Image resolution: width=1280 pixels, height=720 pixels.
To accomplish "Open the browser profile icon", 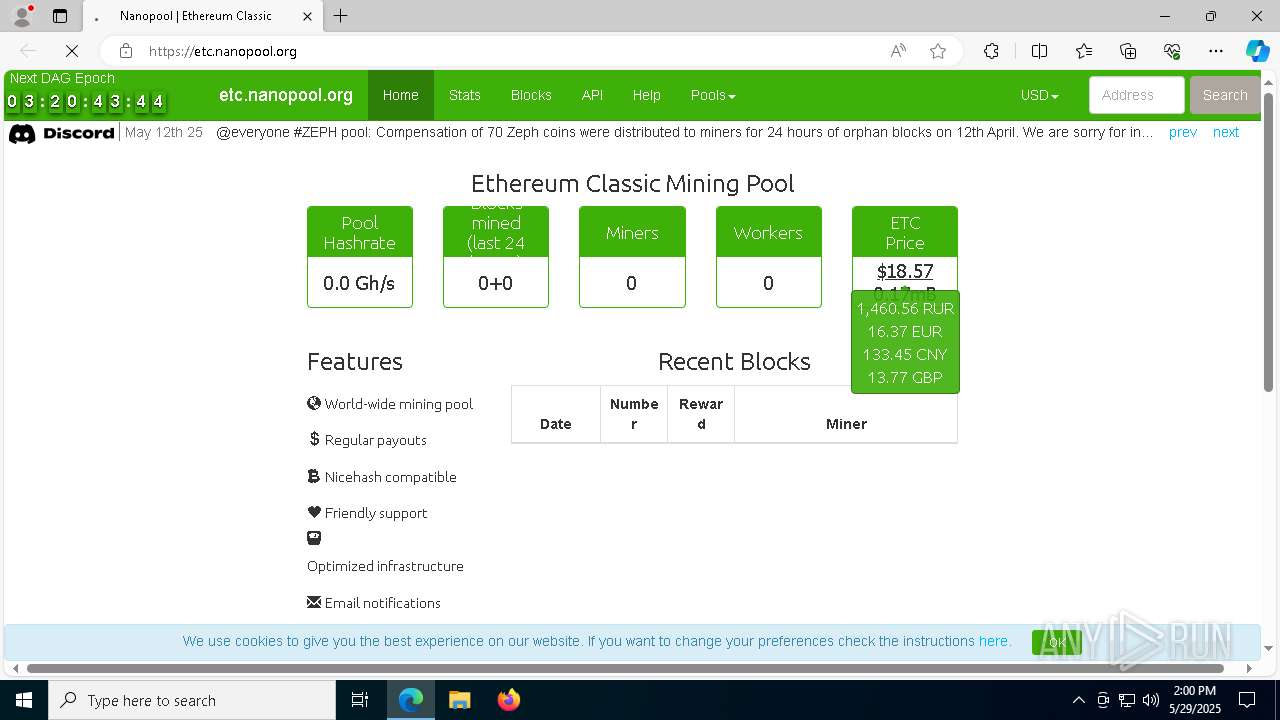I will 22,16.
